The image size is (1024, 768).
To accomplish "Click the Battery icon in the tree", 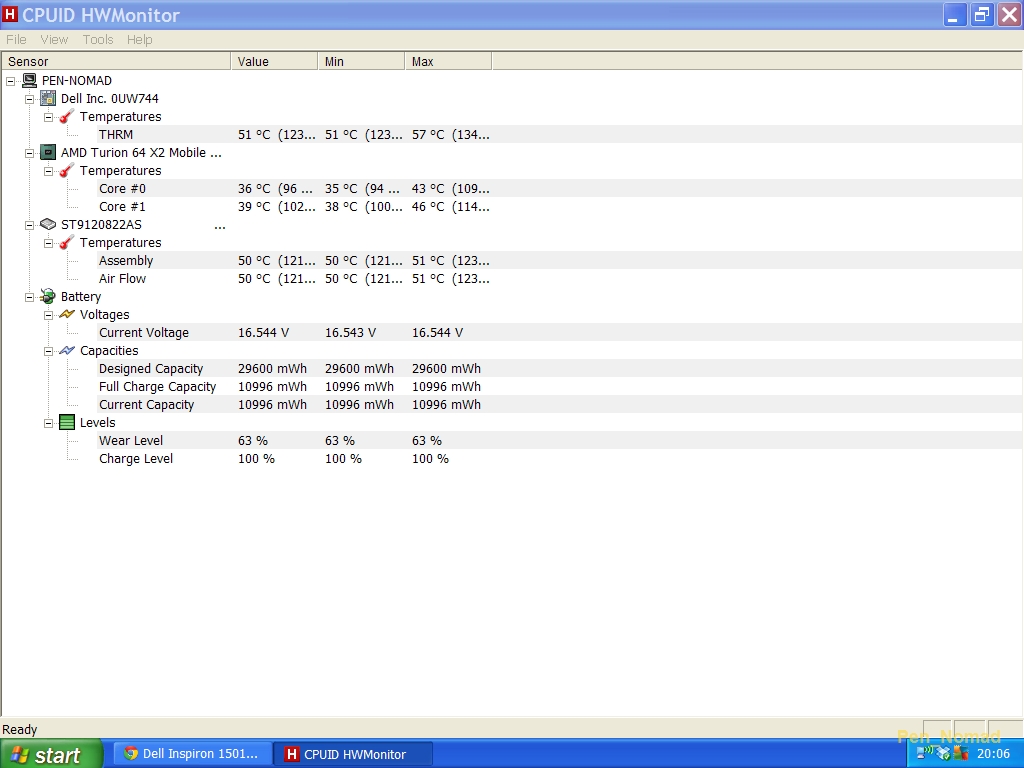I will coord(48,296).
